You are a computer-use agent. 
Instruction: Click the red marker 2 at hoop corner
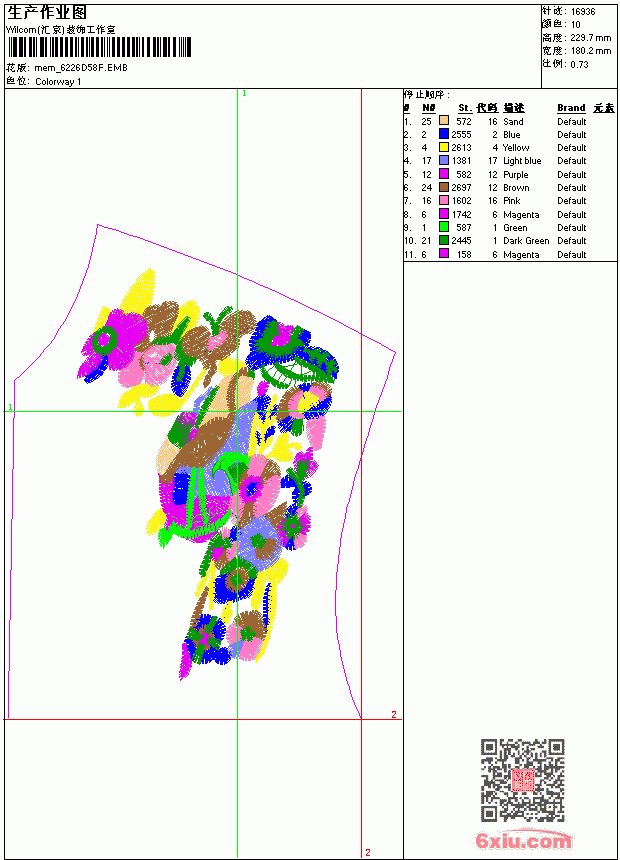click(x=394, y=714)
